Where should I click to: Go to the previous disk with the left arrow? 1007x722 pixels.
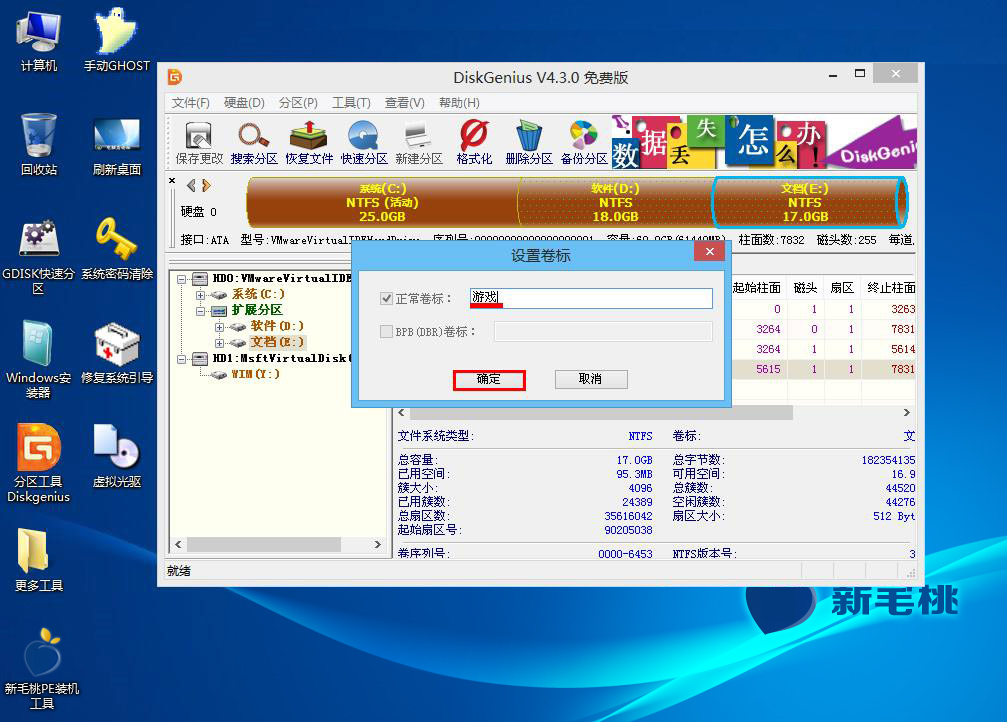point(191,186)
